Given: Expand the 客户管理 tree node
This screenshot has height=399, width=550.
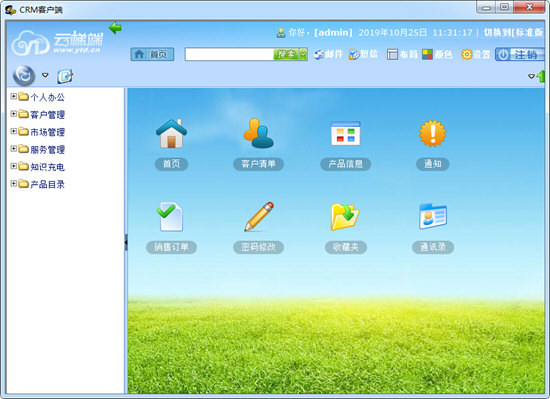Looking at the screenshot, I should [13, 114].
